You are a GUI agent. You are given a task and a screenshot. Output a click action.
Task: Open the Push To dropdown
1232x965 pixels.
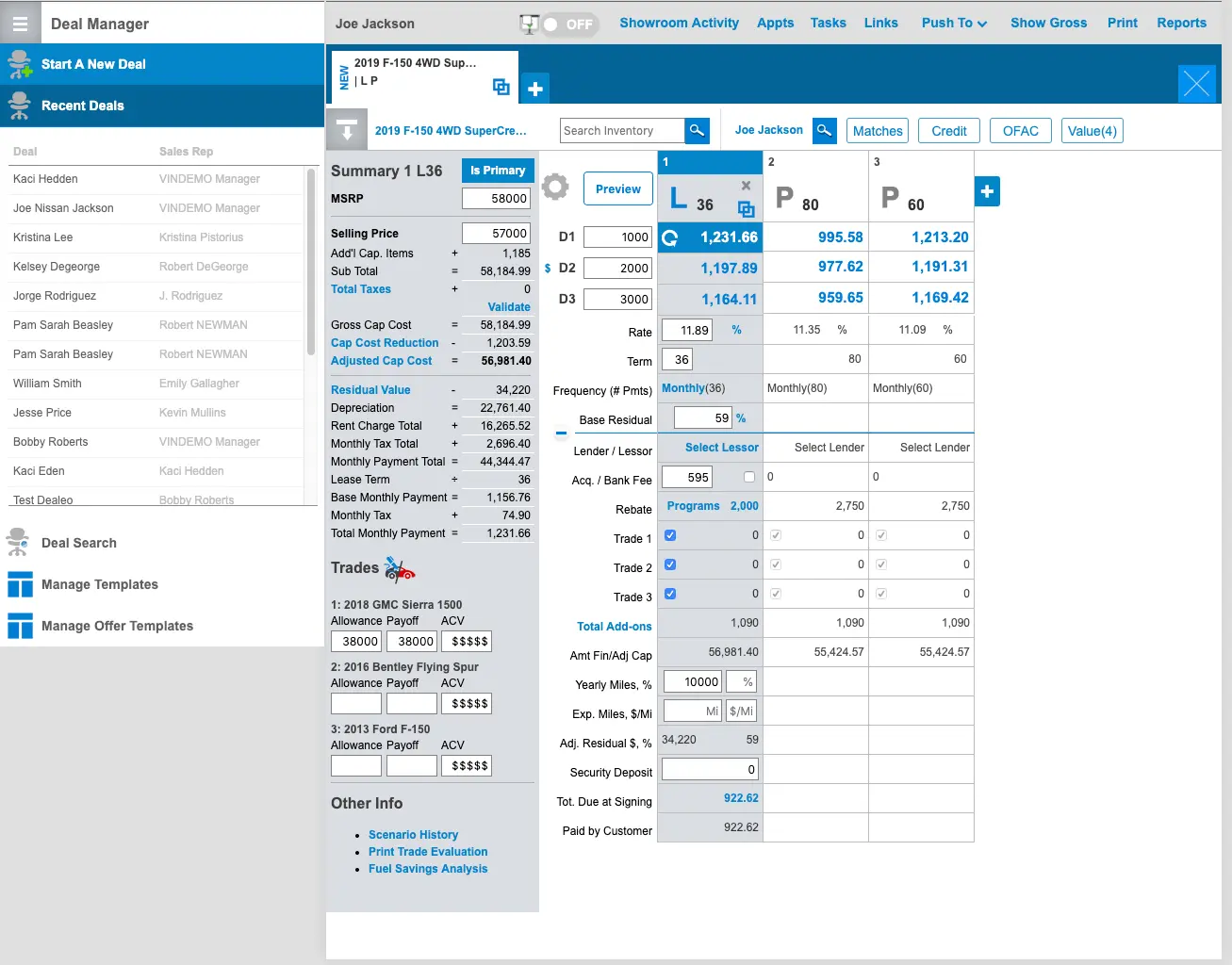[x=953, y=23]
